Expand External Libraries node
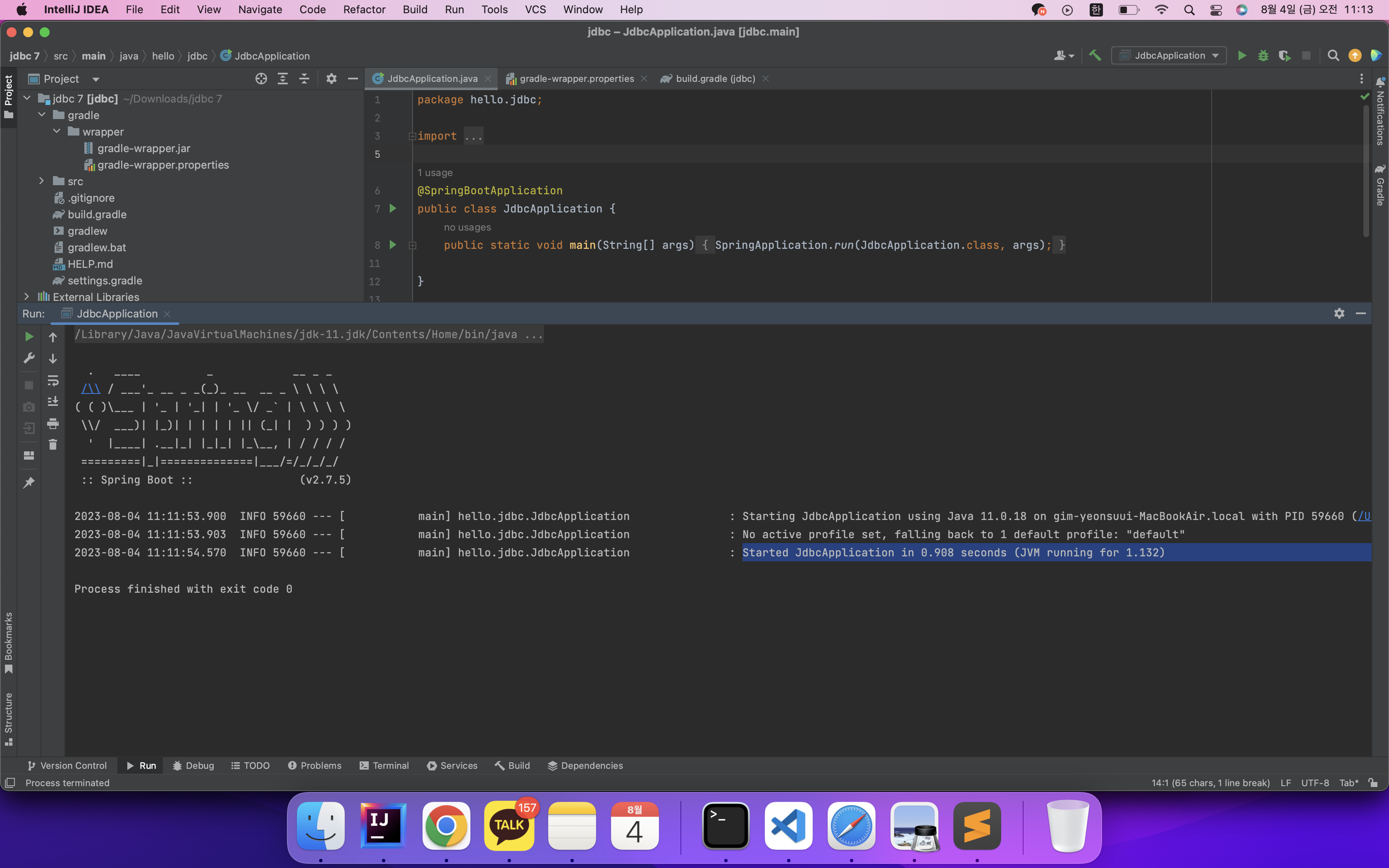Viewport: 1389px width, 868px height. click(x=26, y=297)
